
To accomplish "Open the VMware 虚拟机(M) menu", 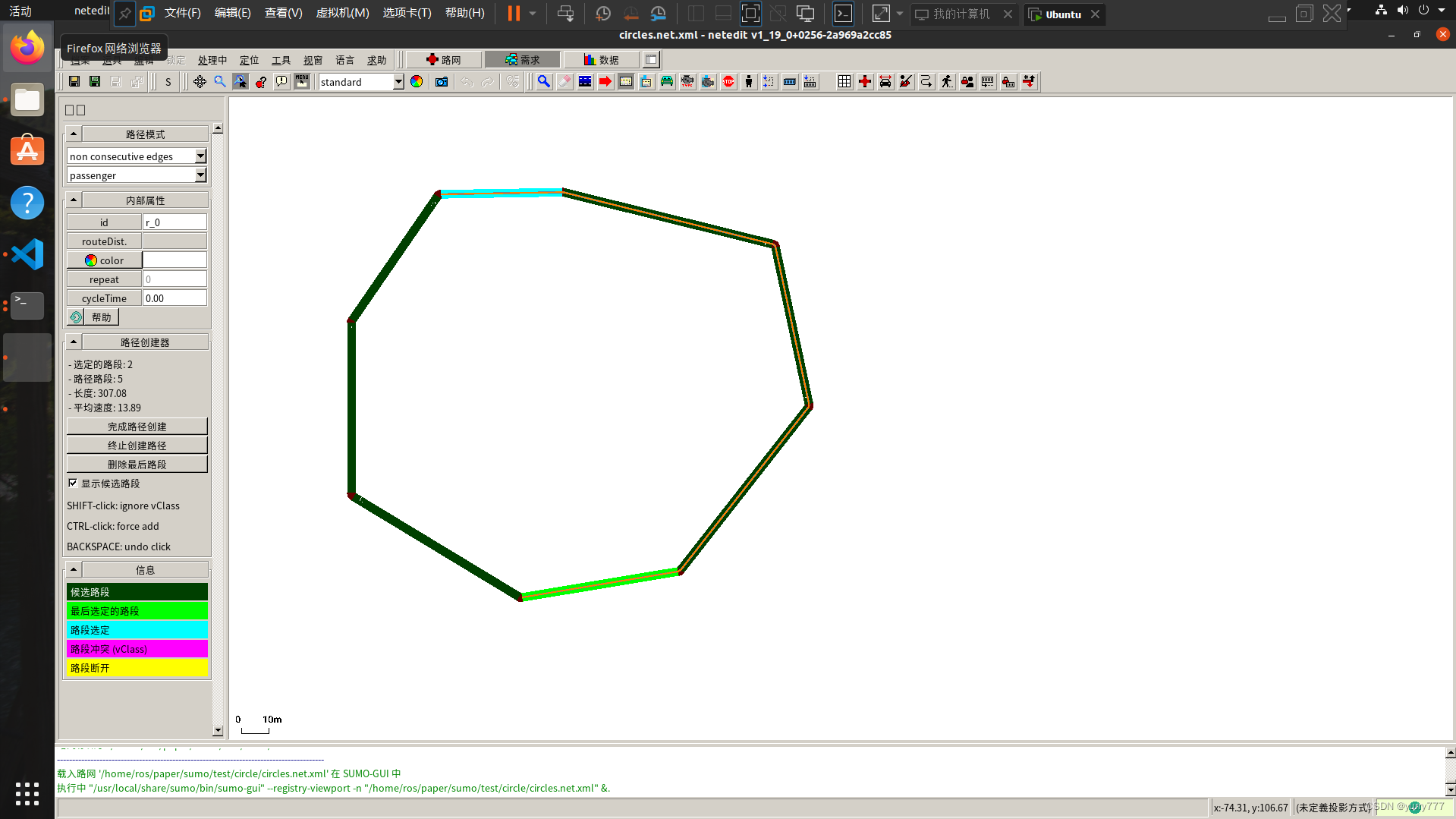I will pyautogui.click(x=342, y=13).
